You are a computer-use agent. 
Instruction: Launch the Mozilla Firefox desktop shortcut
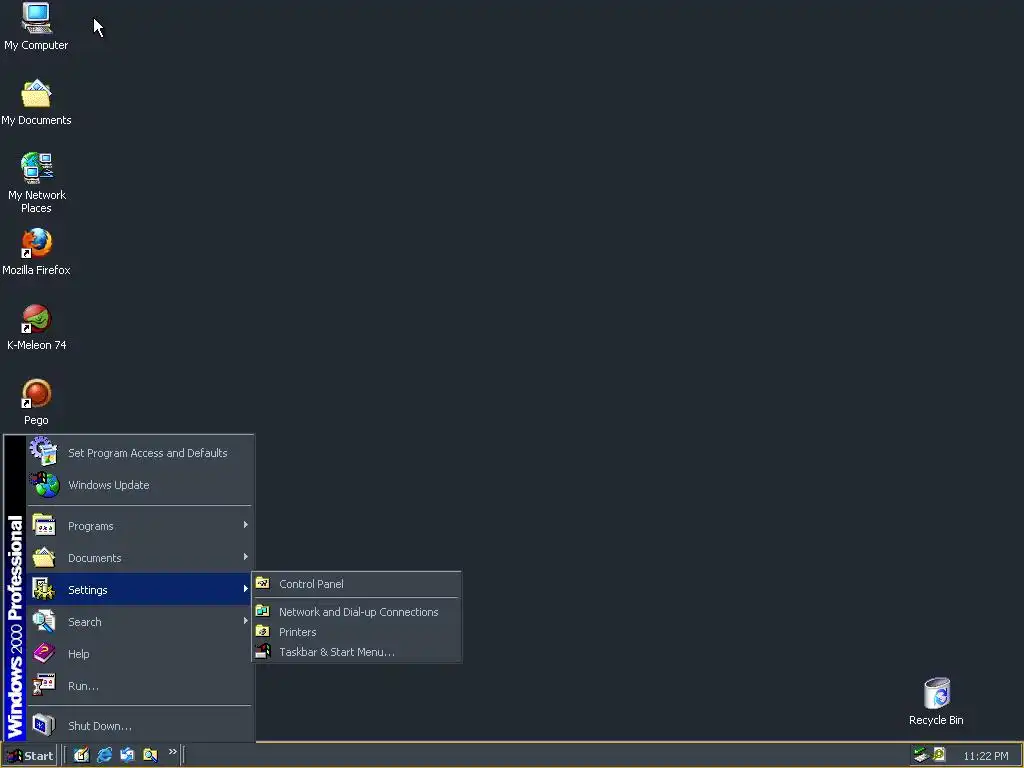click(x=36, y=251)
